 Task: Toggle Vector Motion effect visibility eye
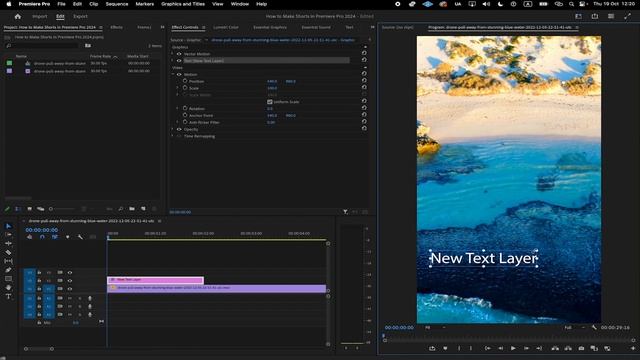click(179, 54)
